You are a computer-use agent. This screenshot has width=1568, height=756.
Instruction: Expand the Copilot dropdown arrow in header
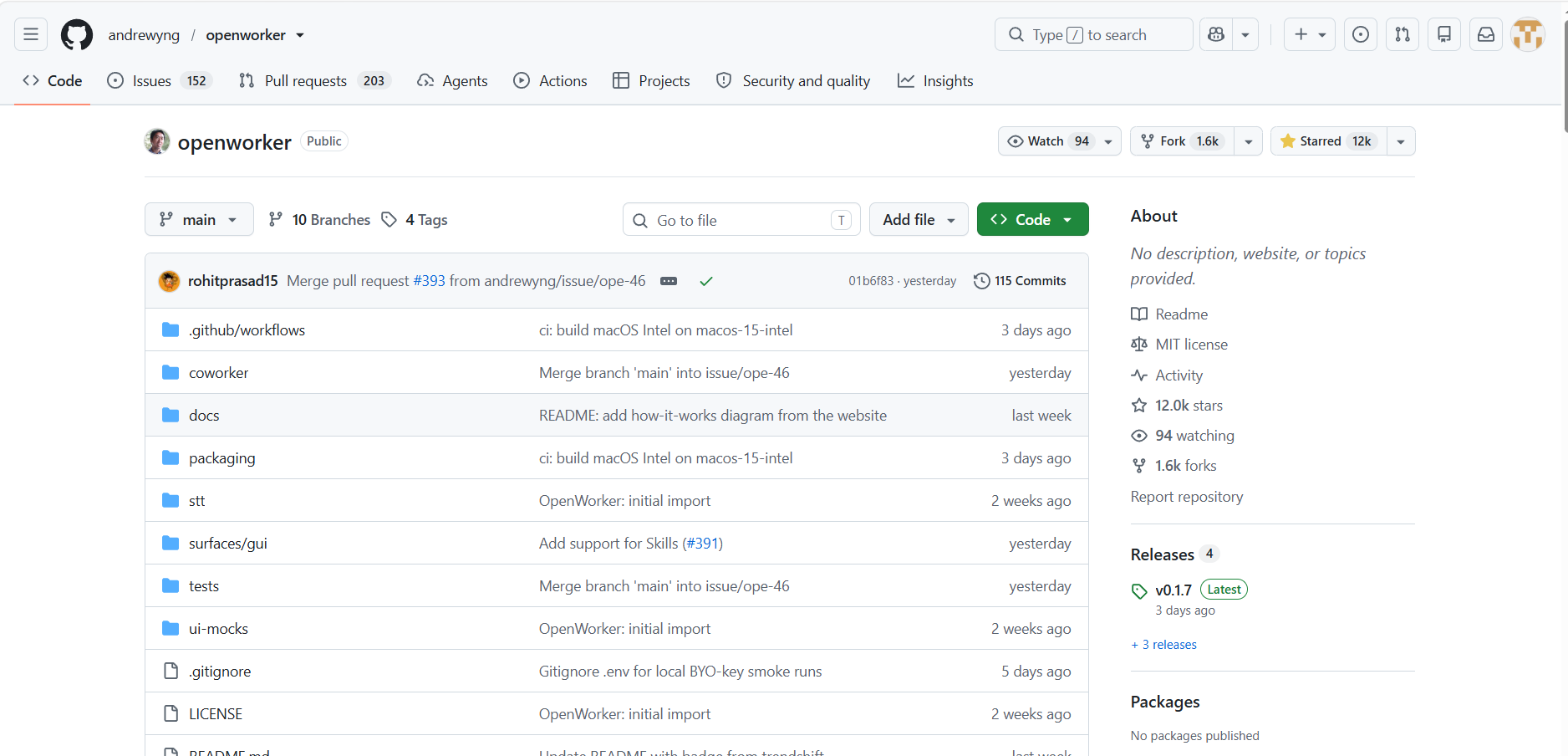click(x=1245, y=34)
